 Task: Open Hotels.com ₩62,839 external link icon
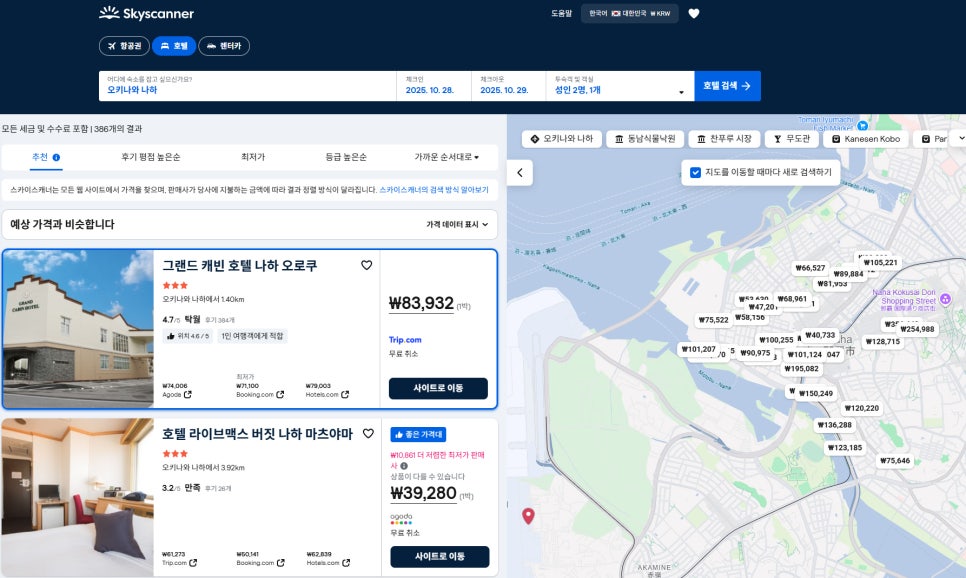click(346, 563)
